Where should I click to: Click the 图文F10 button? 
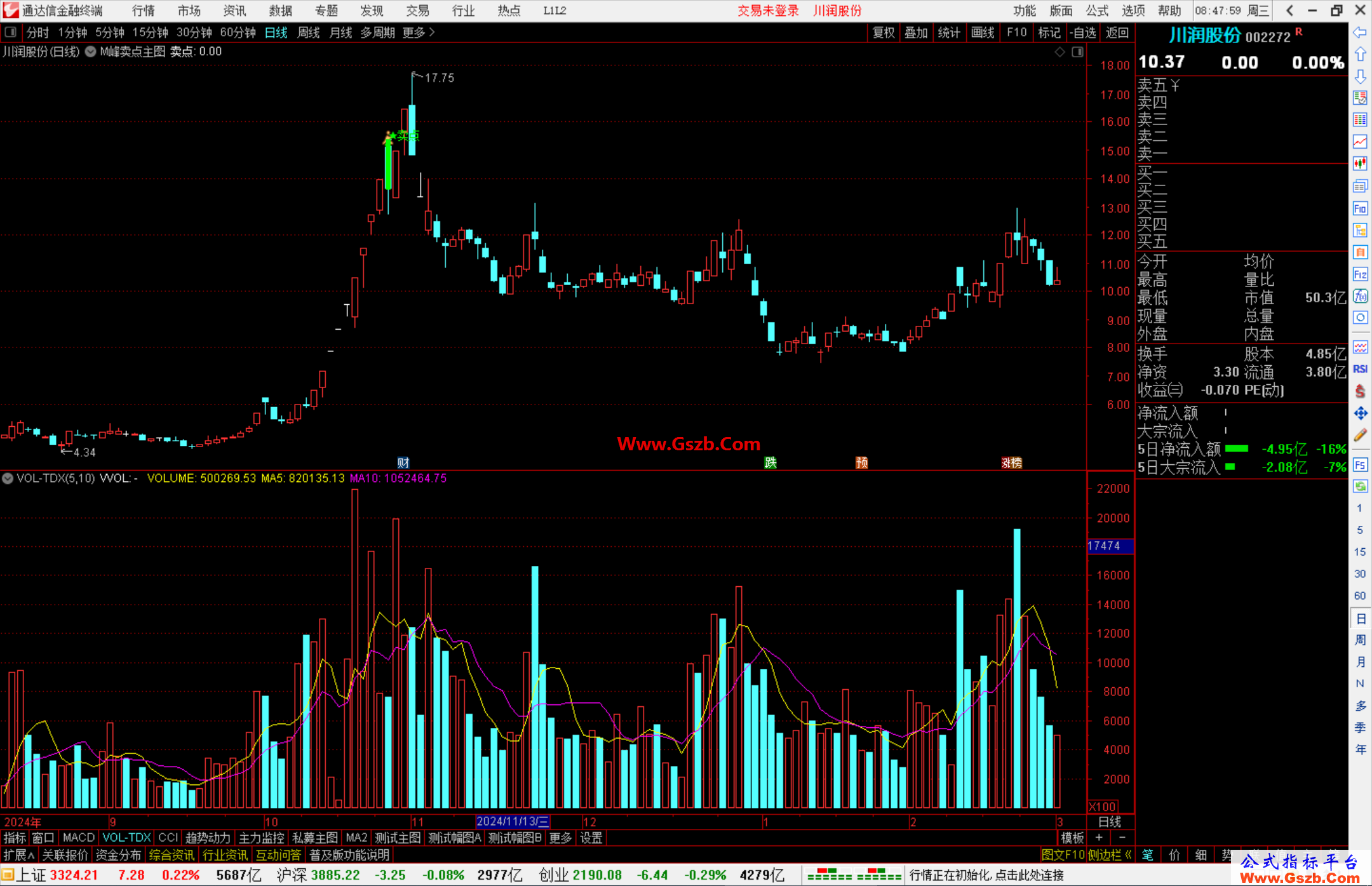tap(1063, 855)
